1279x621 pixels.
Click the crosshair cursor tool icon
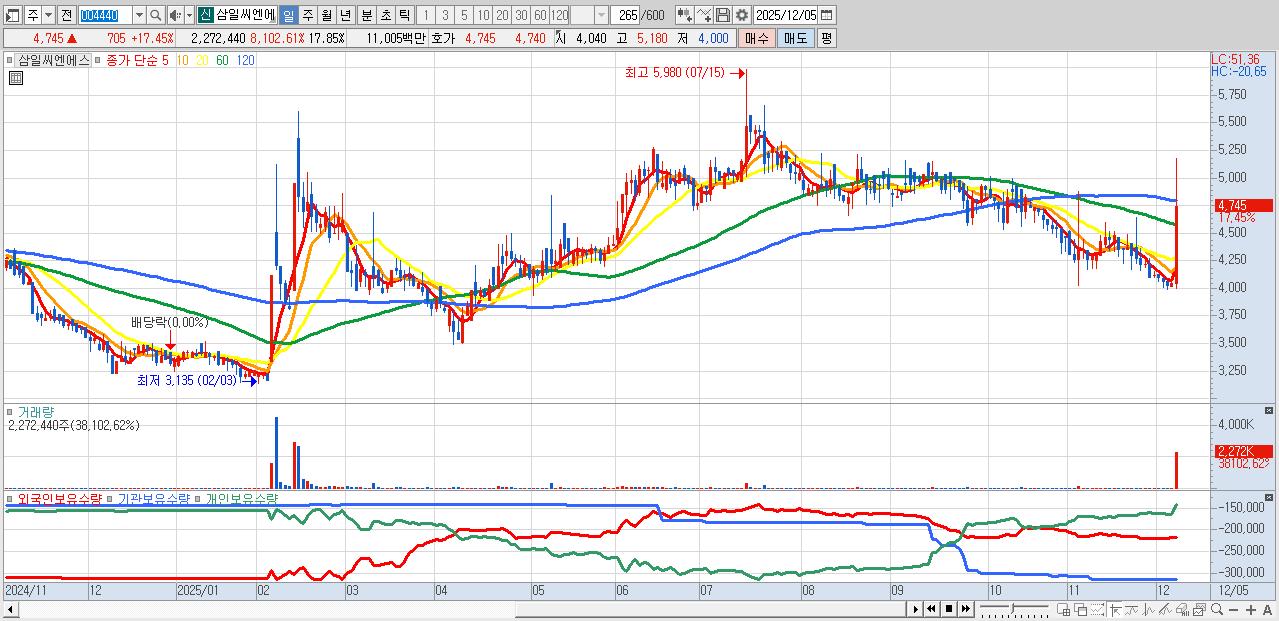point(1115,610)
